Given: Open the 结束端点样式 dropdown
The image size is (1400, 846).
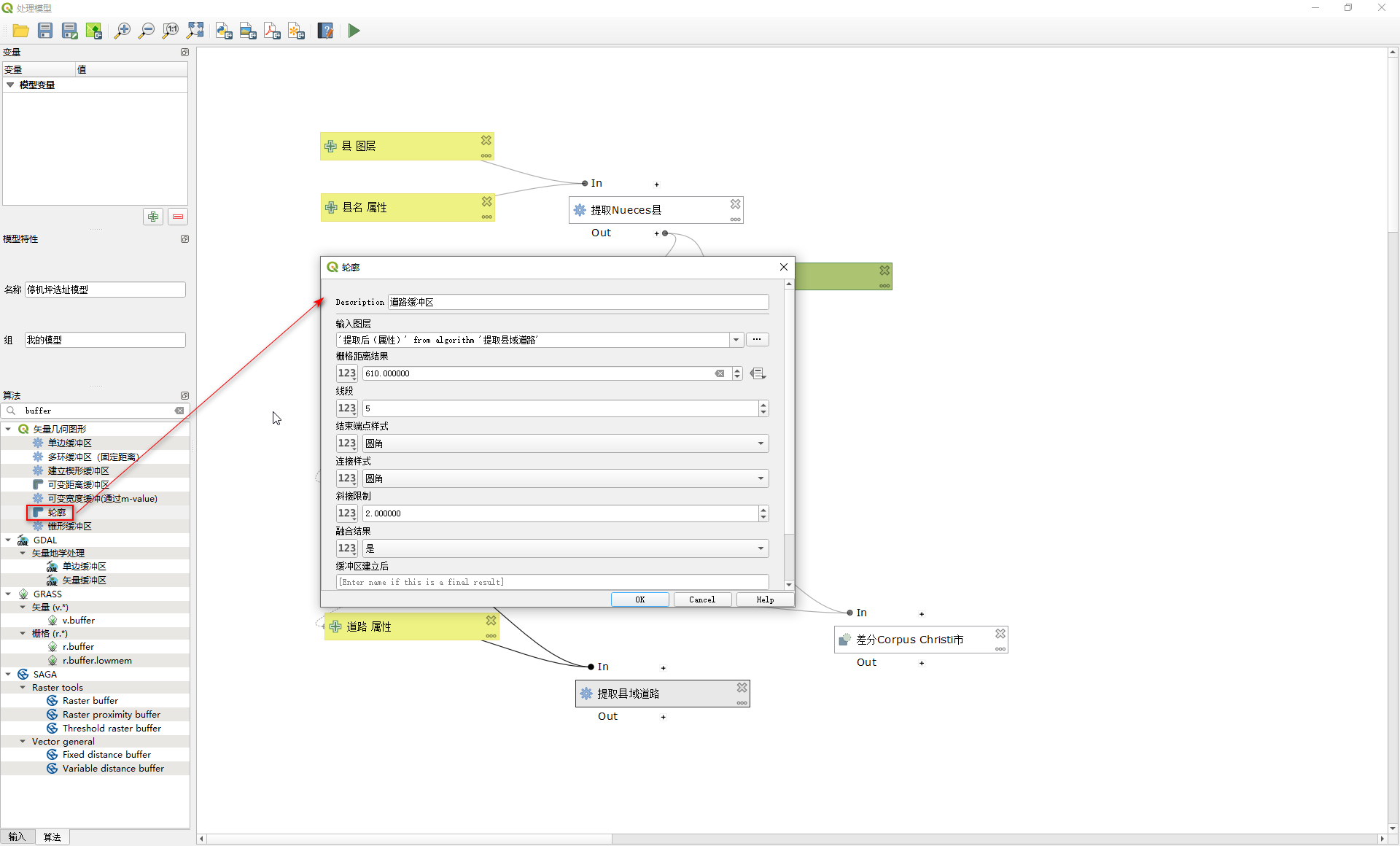Looking at the screenshot, I should tap(761, 443).
